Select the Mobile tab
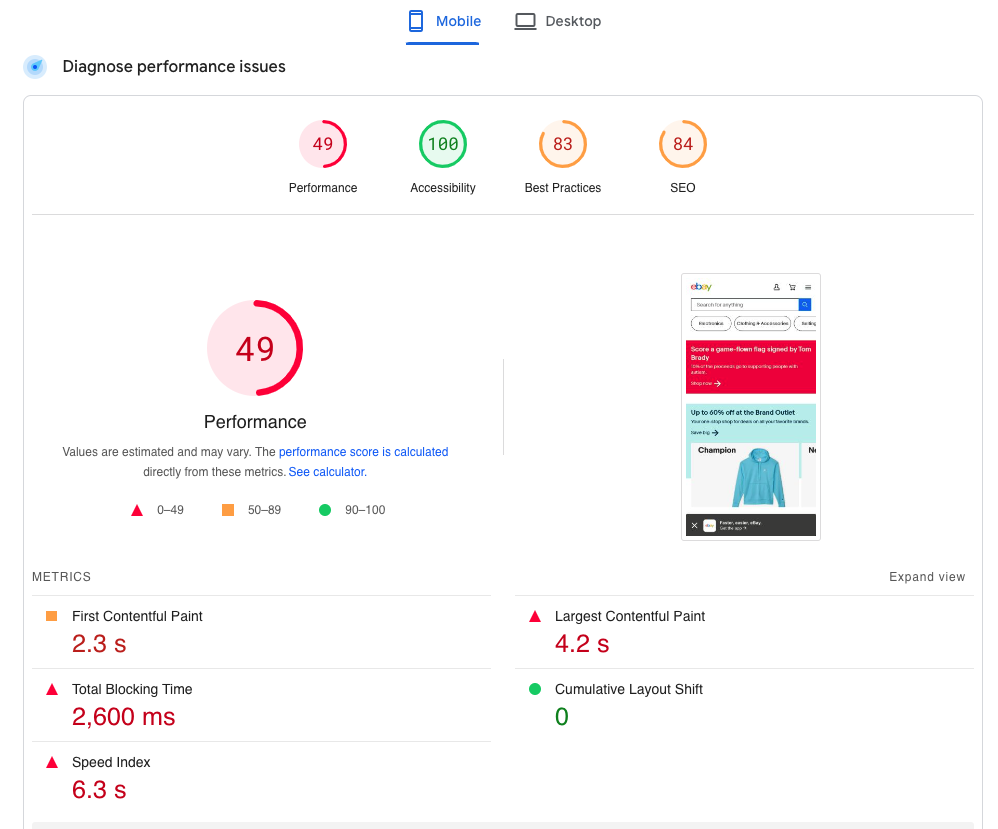 click(x=443, y=20)
